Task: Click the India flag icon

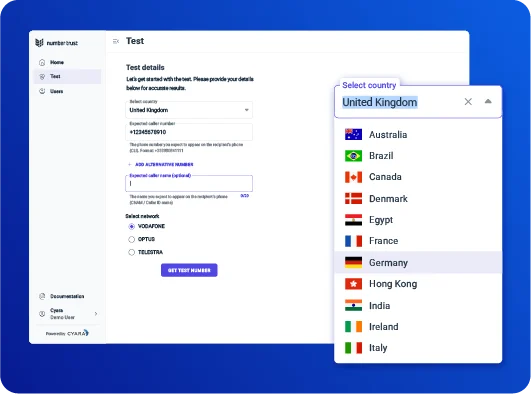Action: click(x=353, y=305)
